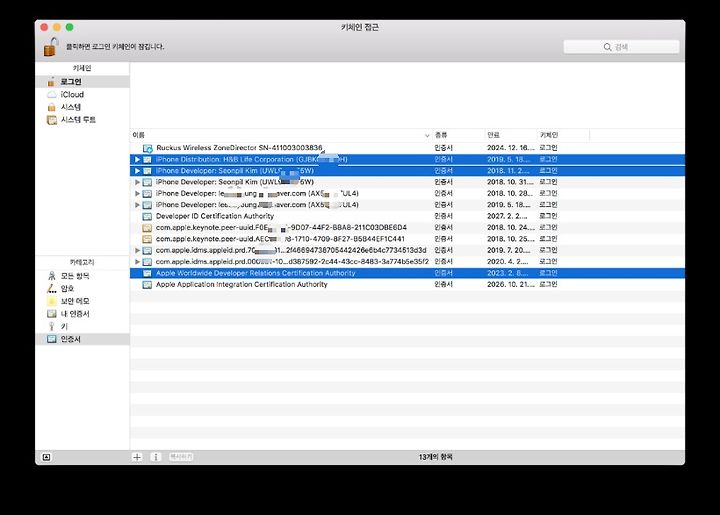Click the 인증서 icon in categories

coord(51,339)
